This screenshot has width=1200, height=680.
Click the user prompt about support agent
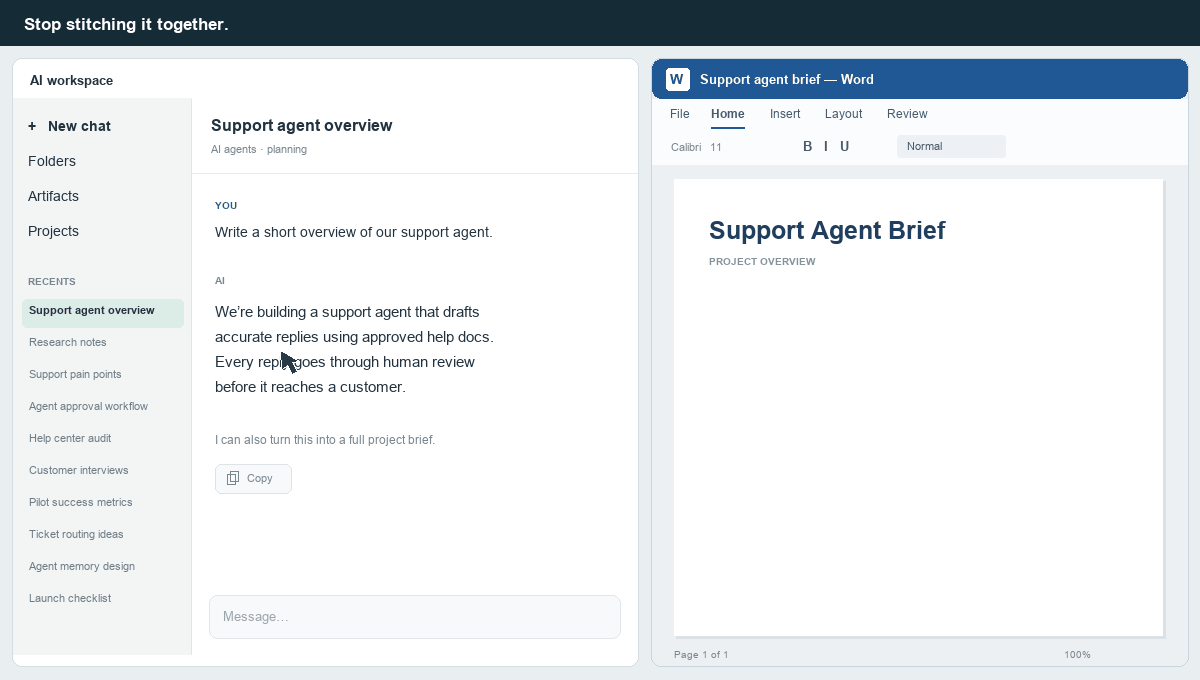354,232
